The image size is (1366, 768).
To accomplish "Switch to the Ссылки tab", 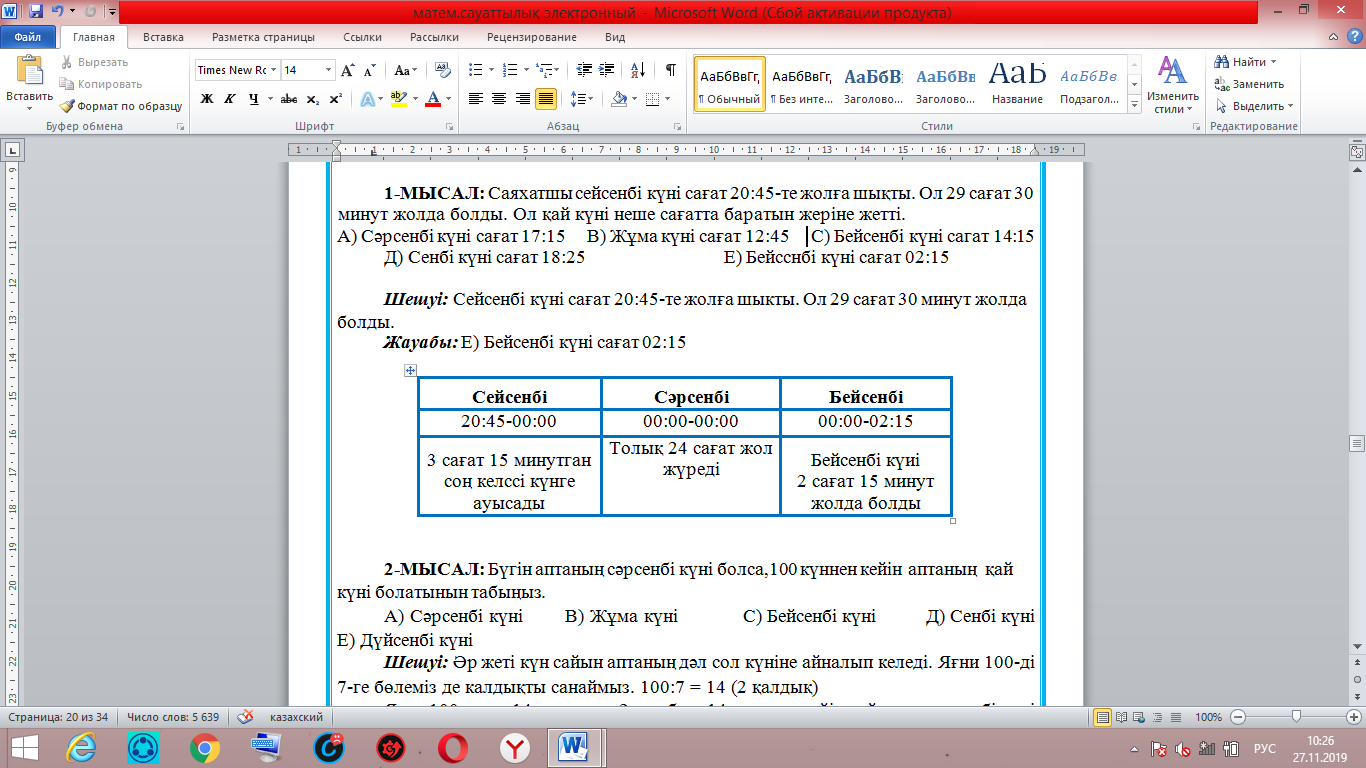I will [362, 37].
